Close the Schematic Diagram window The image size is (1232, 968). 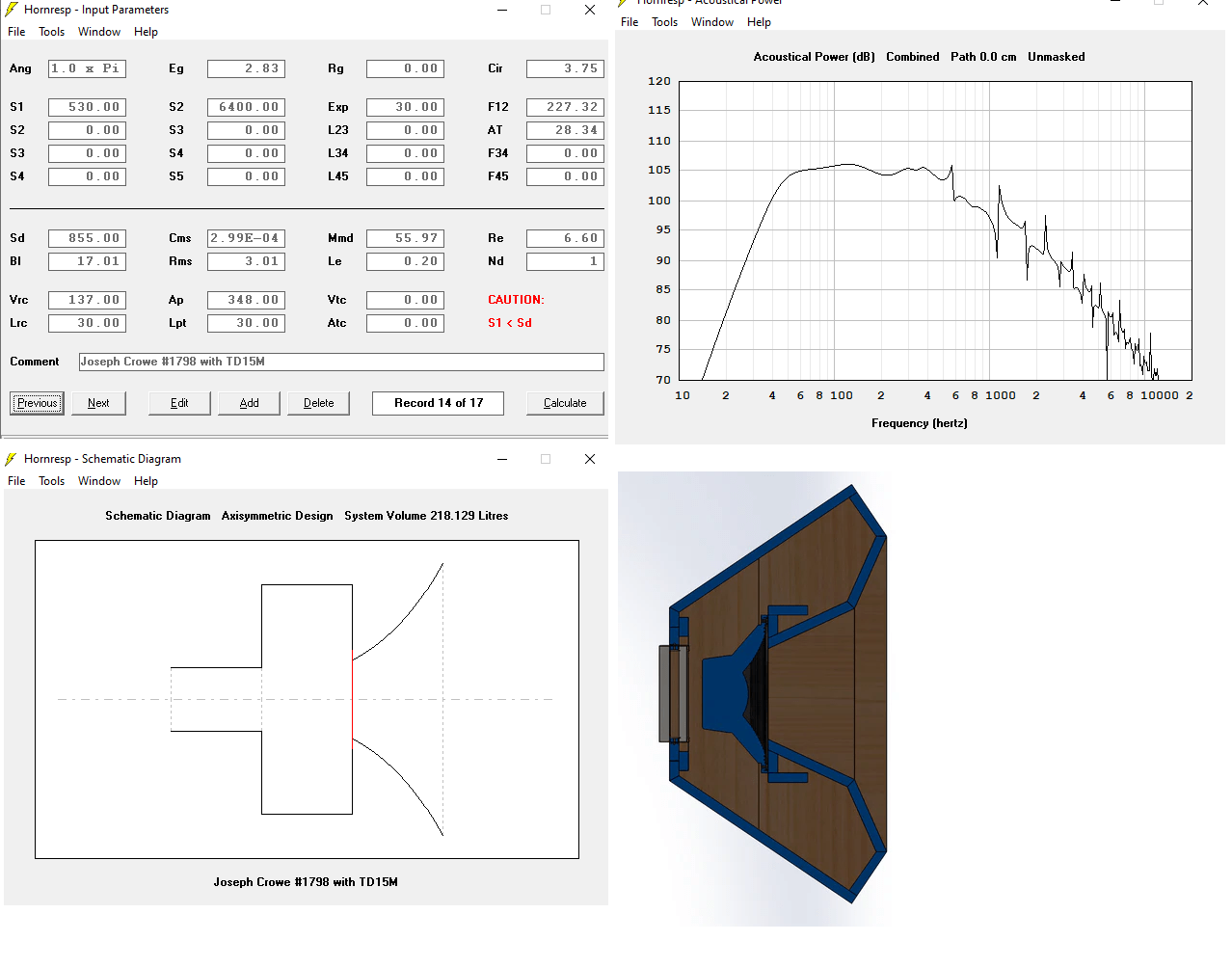[590, 459]
